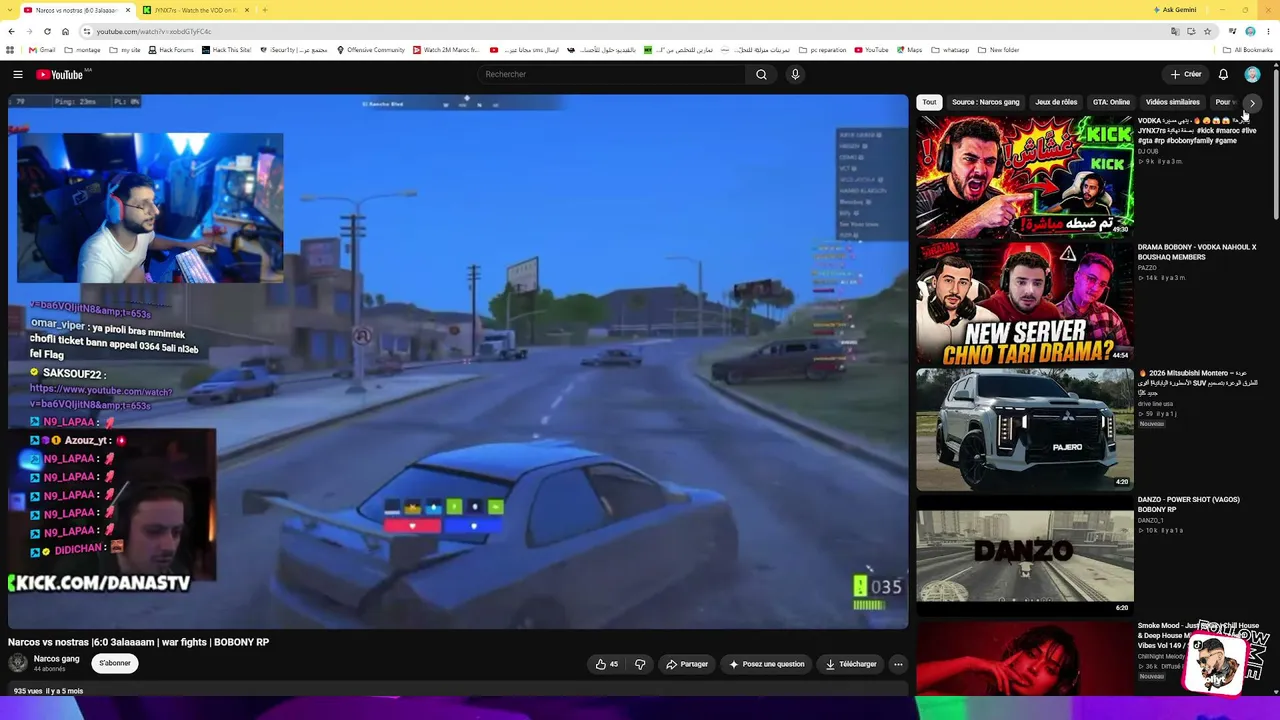Click the Posez une question button
This screenshot has width=1280, height=720.
tap(767, 664)
